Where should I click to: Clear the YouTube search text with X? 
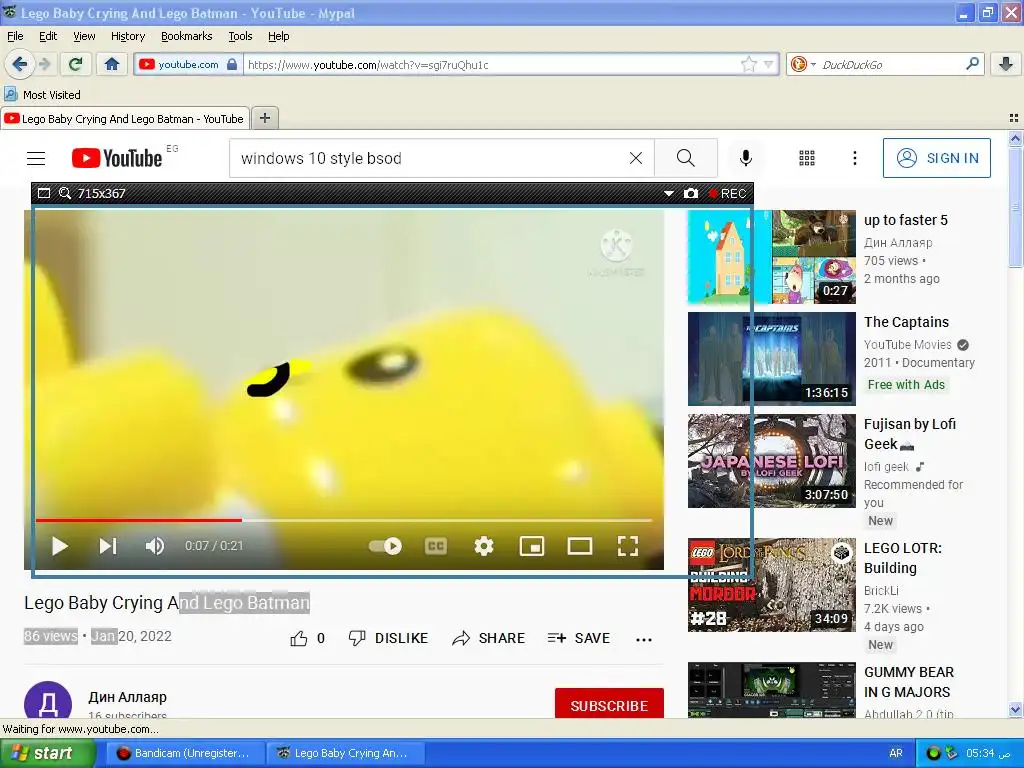(x=635, y=158)
